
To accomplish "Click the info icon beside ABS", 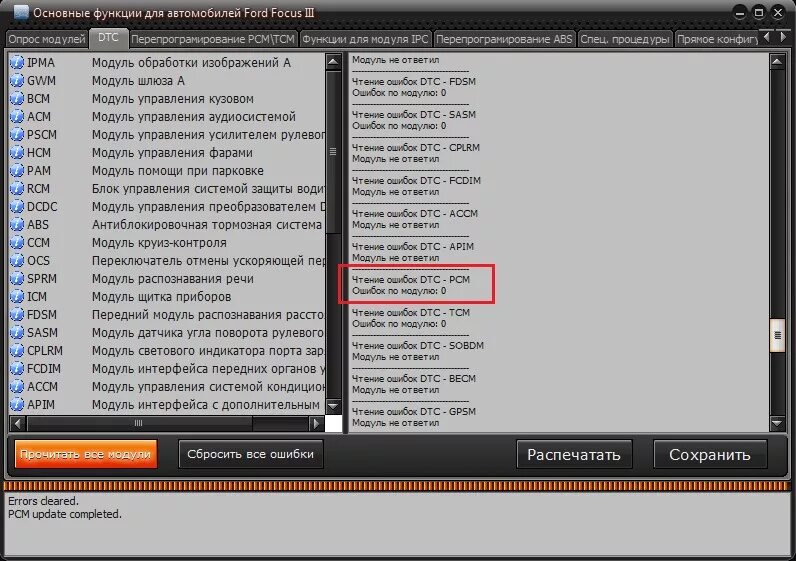I will point(17,224).
